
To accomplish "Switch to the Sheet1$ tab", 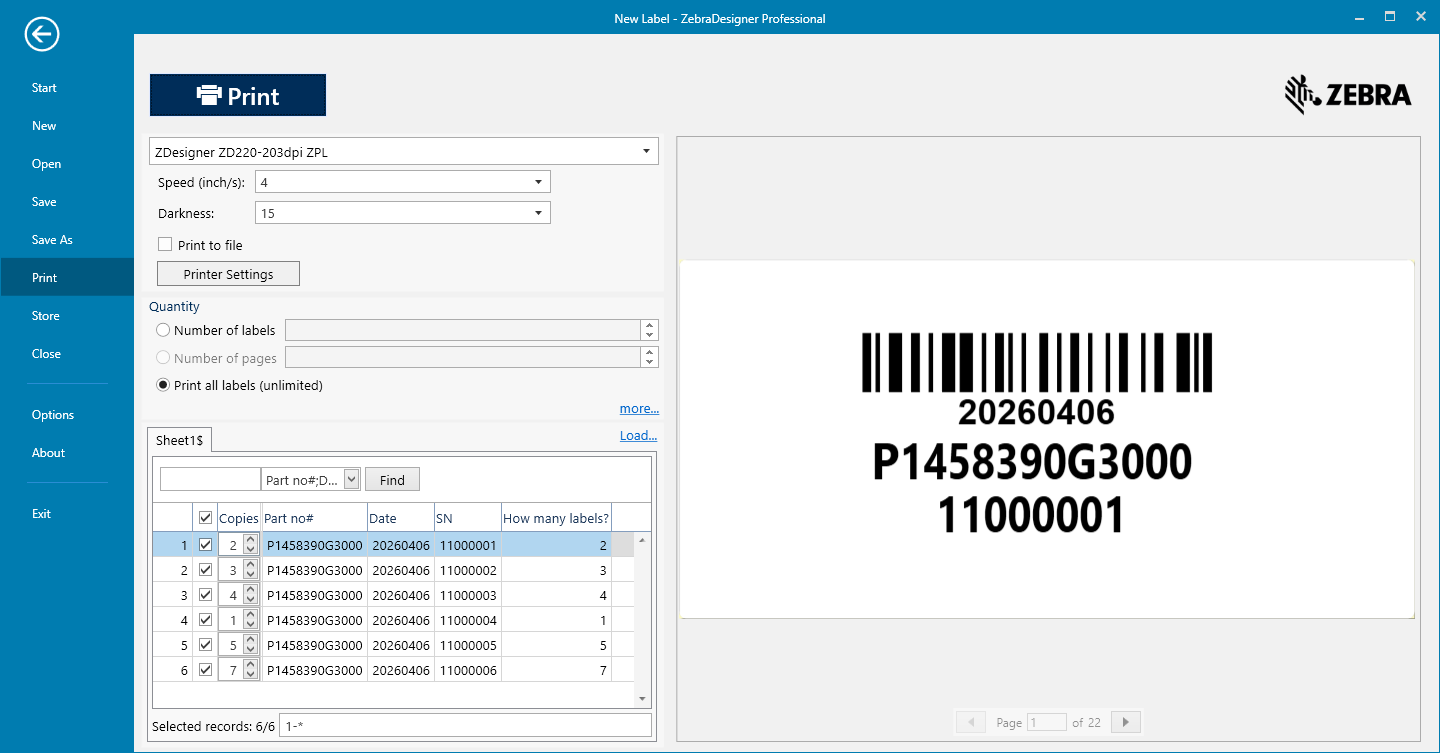I will (179, 440).
